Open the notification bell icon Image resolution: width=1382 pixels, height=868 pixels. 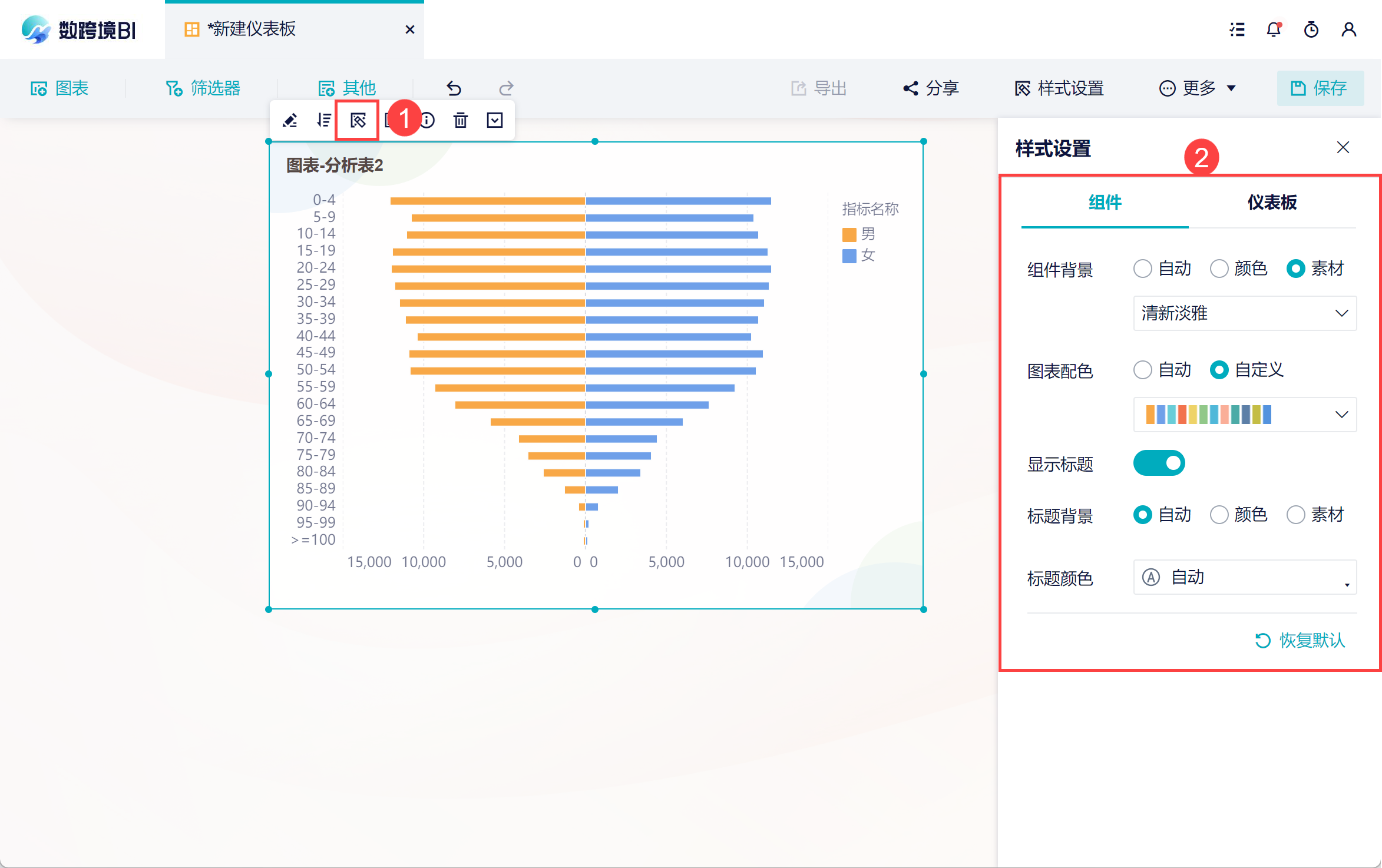(1274, 29)
